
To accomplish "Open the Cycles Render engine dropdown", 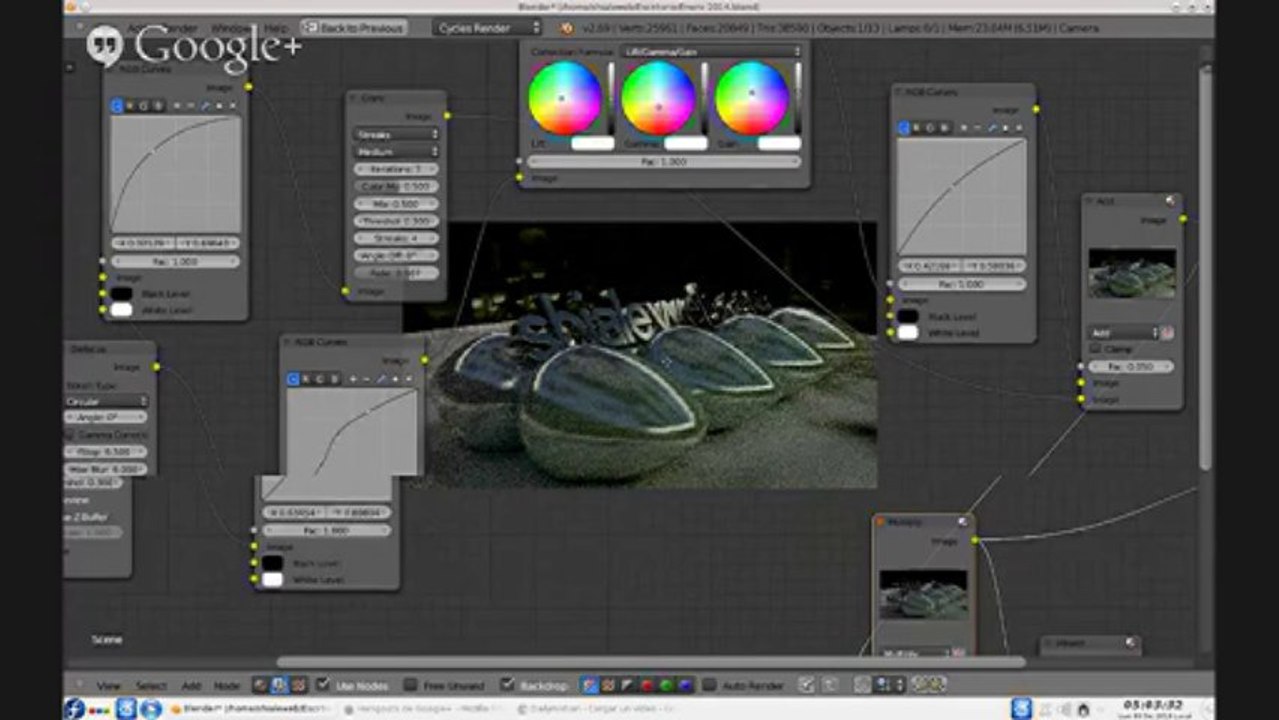I will click(488, 28).
